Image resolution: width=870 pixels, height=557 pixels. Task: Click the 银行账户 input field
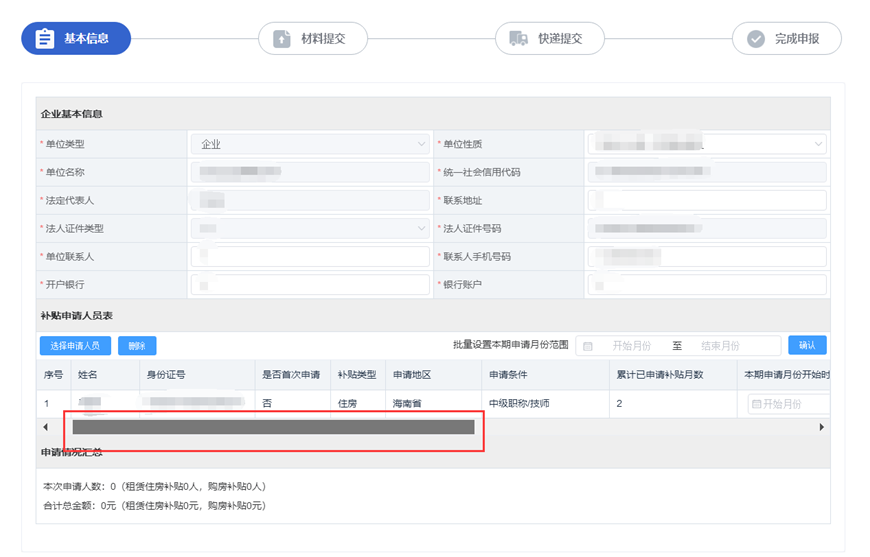(705, 285)
